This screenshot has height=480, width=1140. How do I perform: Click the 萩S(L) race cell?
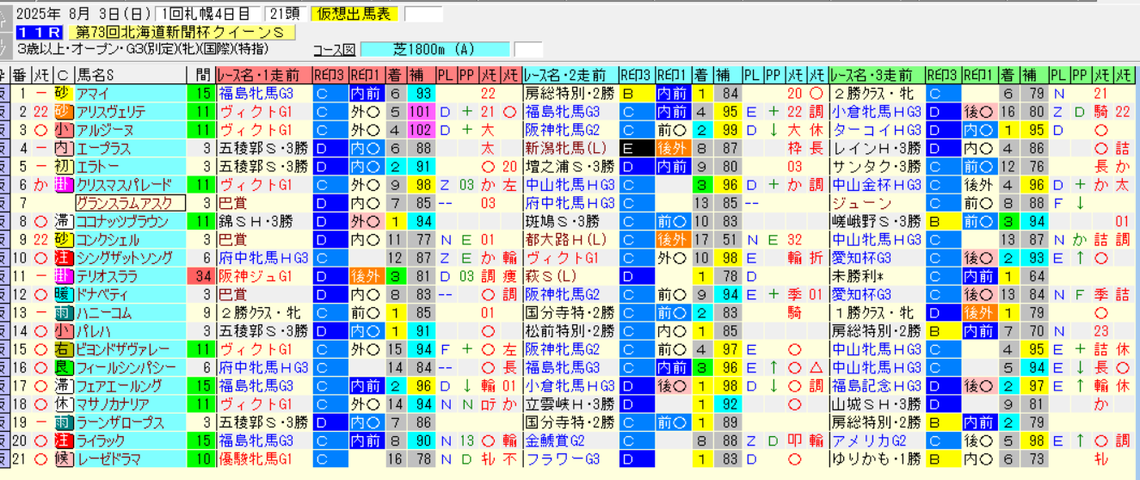coord(569,276)
